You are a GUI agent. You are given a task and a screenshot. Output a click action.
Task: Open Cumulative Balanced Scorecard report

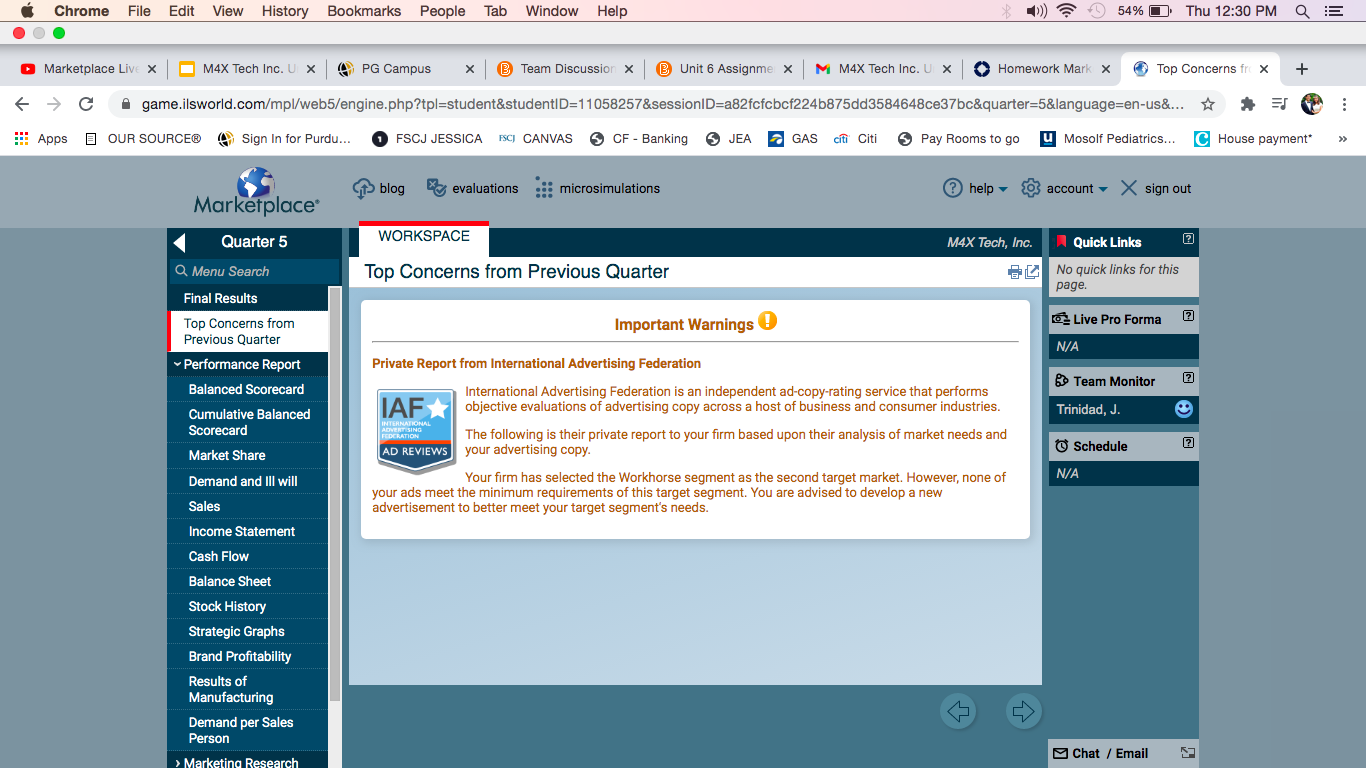[x=248, y=422]
